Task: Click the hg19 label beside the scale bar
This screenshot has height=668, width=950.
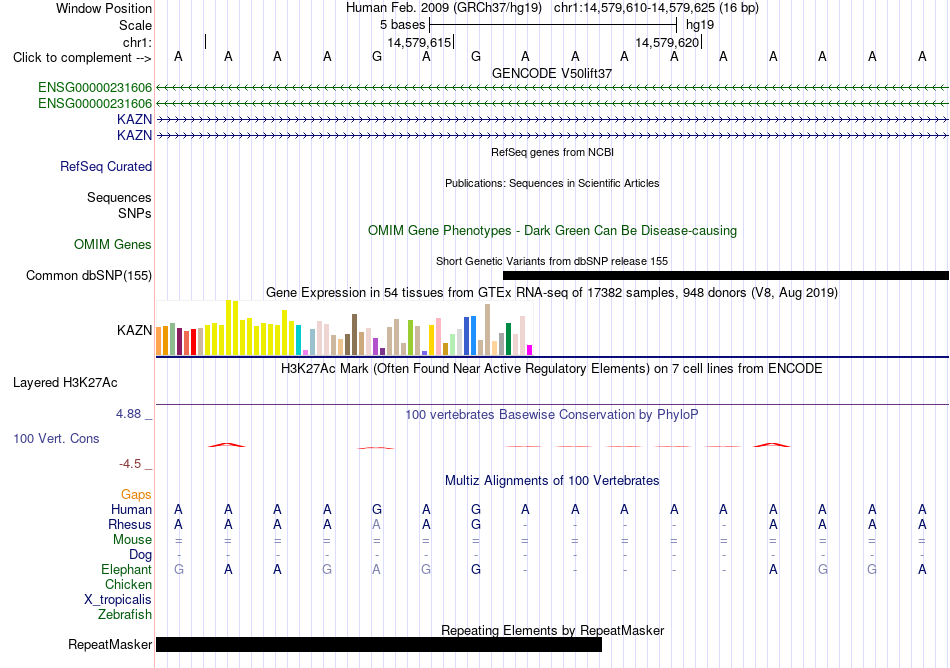Action: pyautogui.click(x=700, y=25)
